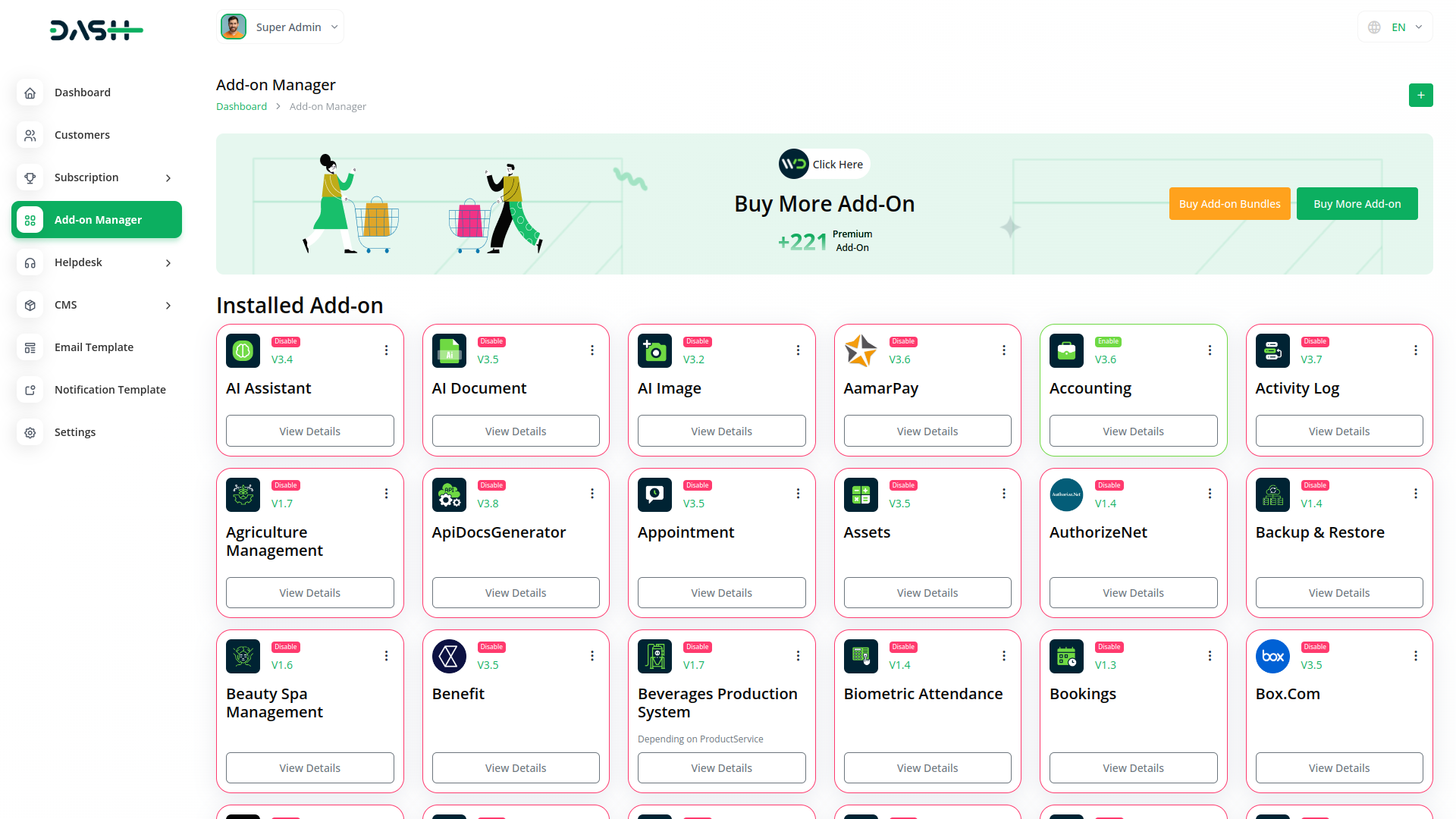Click the AI Image camera icon
The height and width of the screenshot is (819, 1456).
point(654,350)
